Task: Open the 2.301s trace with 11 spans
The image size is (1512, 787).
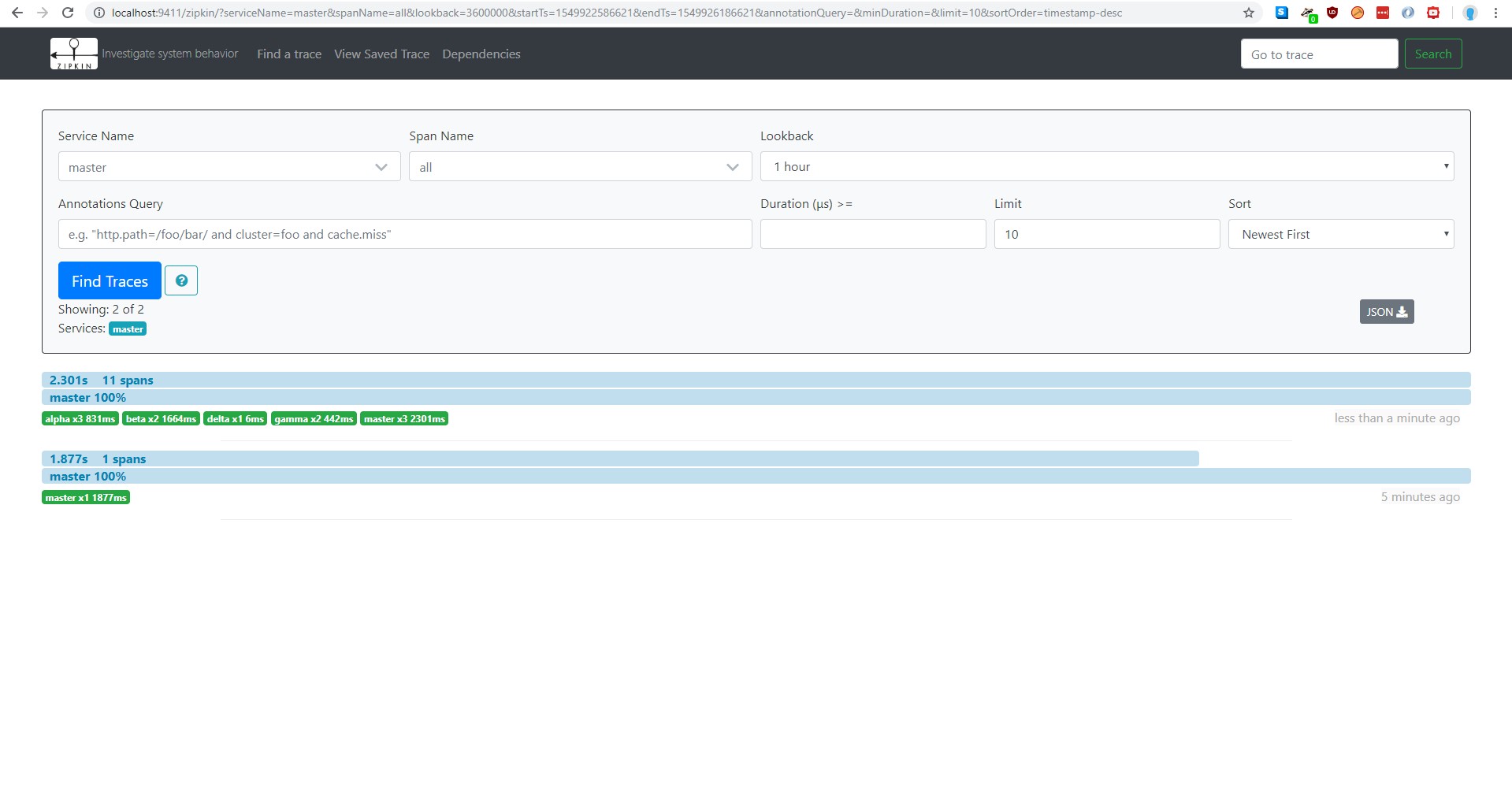Action: coord(101,381)
